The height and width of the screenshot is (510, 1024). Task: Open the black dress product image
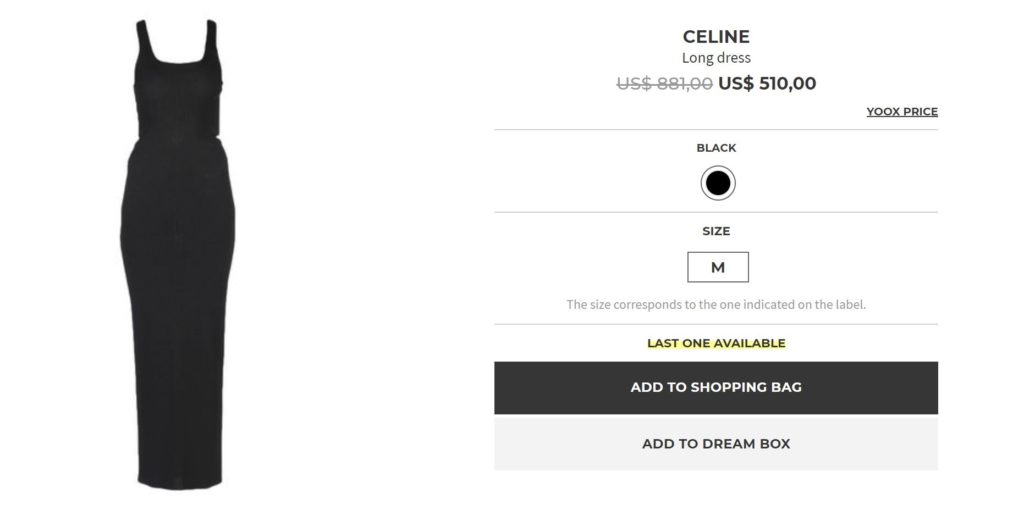(178, 250)
